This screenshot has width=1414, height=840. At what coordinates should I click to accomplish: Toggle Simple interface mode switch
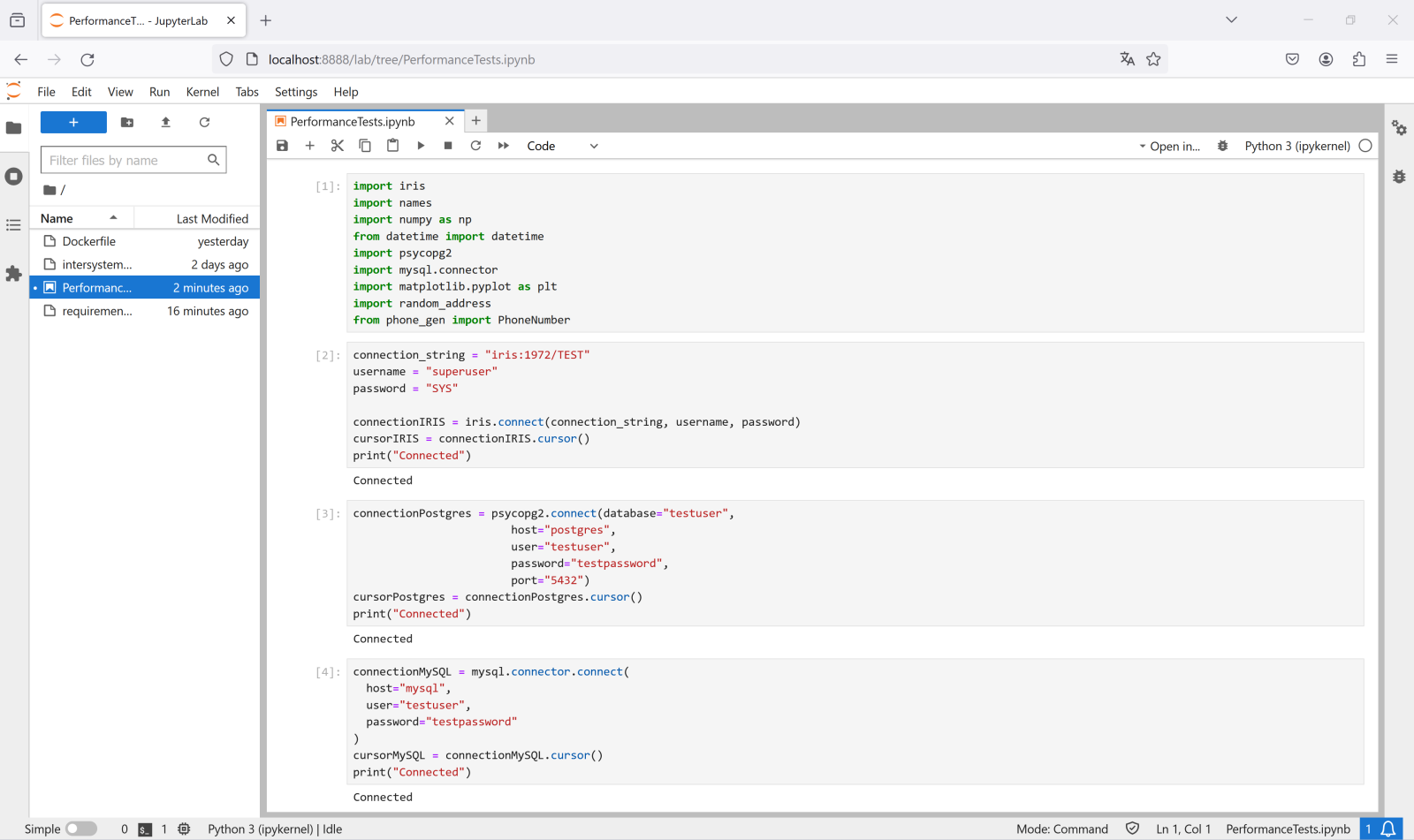coord(80,829)
